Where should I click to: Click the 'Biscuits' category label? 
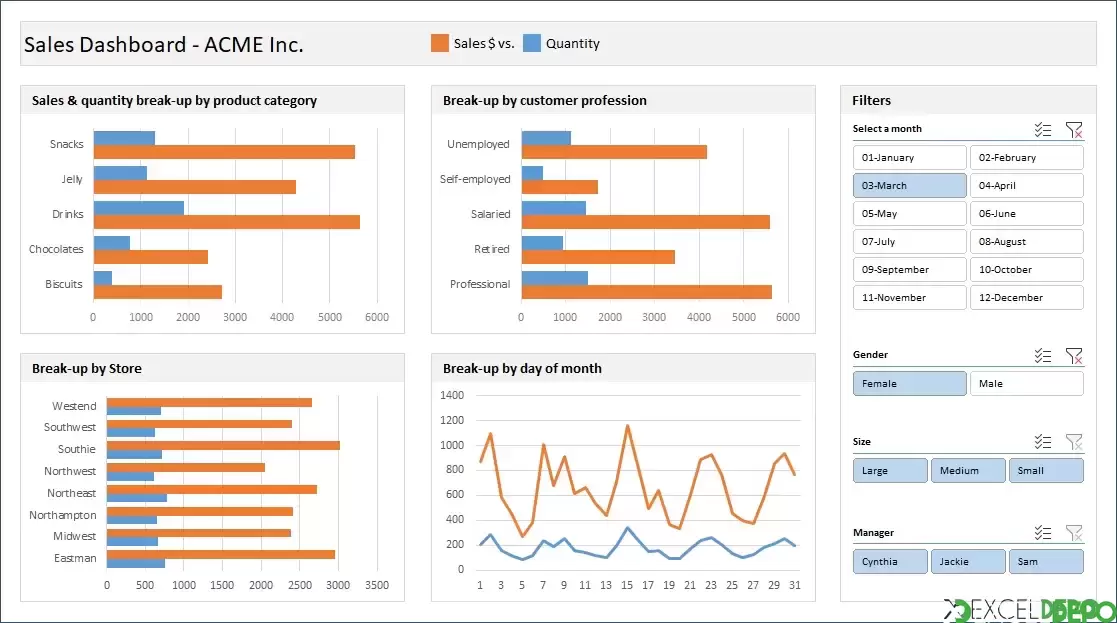point(63,284)
